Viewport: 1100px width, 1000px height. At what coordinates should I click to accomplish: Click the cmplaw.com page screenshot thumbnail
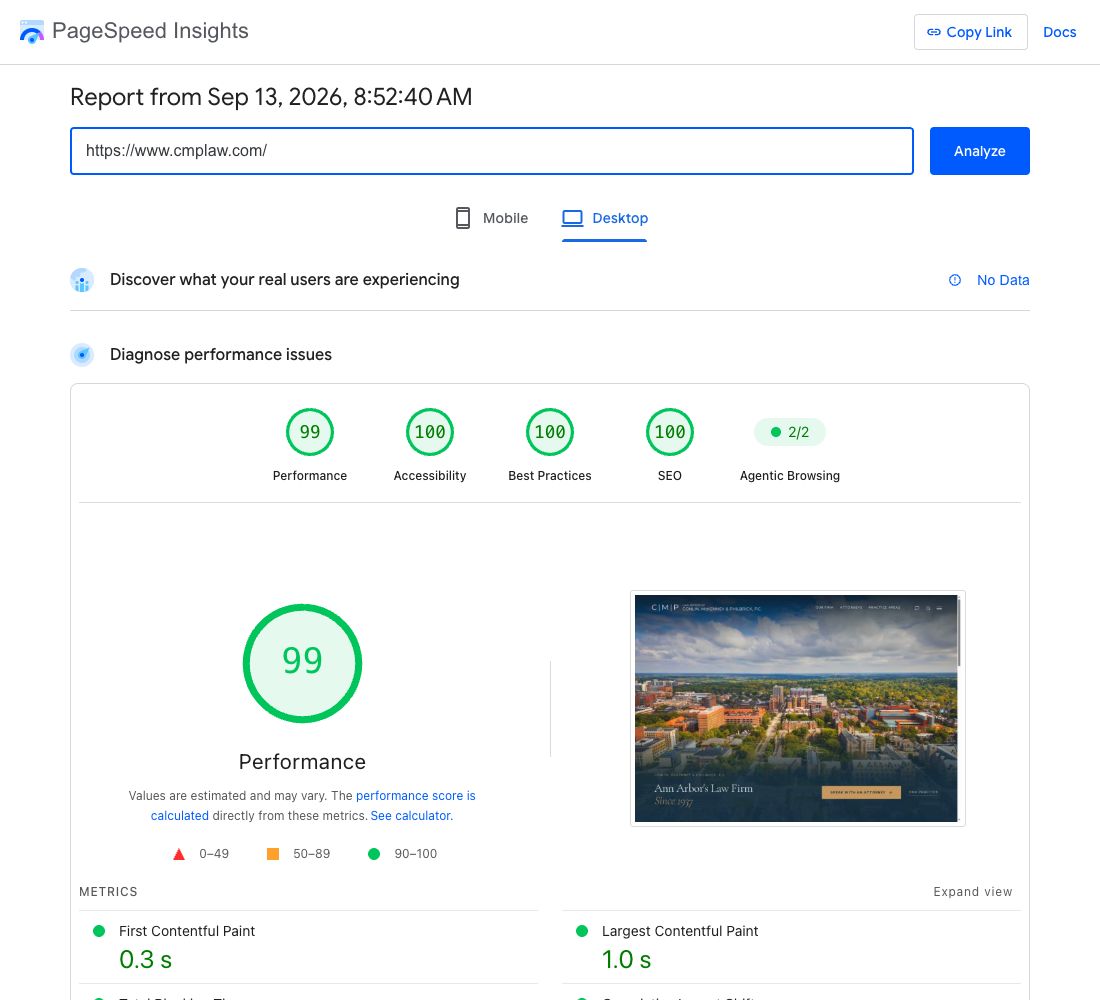click(x=798, y=708)
